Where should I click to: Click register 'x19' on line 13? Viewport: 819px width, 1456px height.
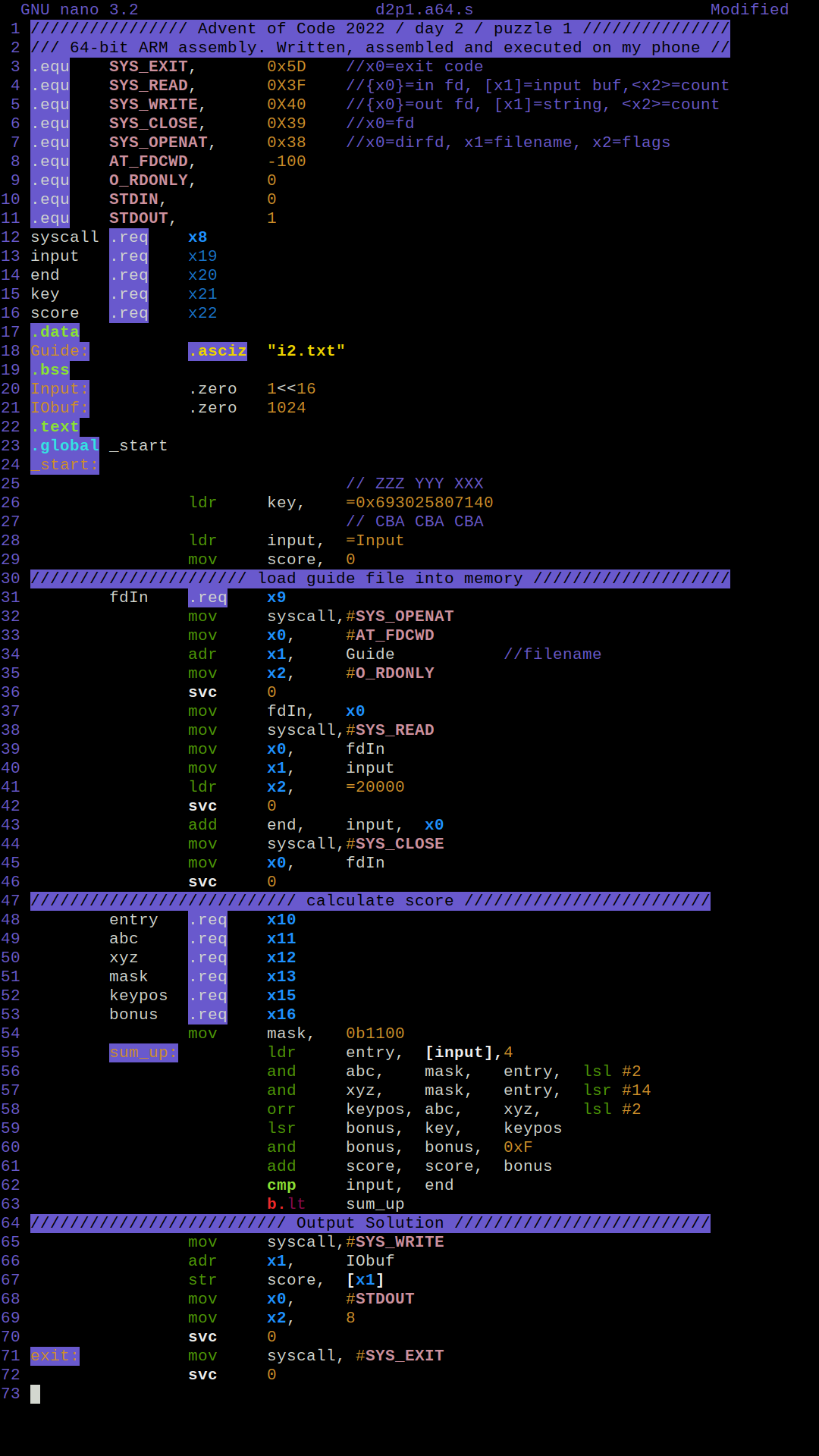click(202, 256)
